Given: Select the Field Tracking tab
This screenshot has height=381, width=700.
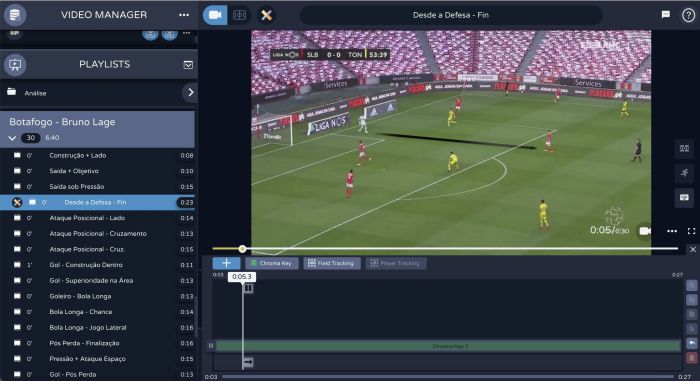Looking at the screenshot, I should 332,263.
